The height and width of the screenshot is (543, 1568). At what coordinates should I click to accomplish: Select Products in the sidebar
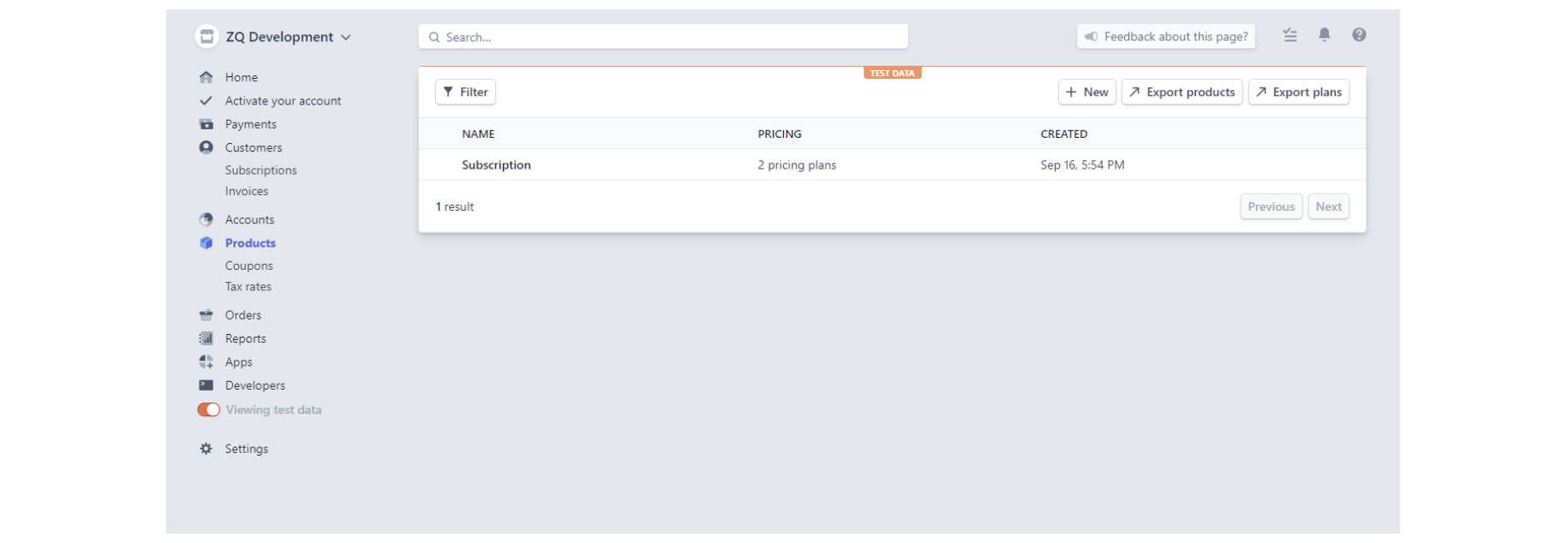pyautogui.click(x=250, y=243)
